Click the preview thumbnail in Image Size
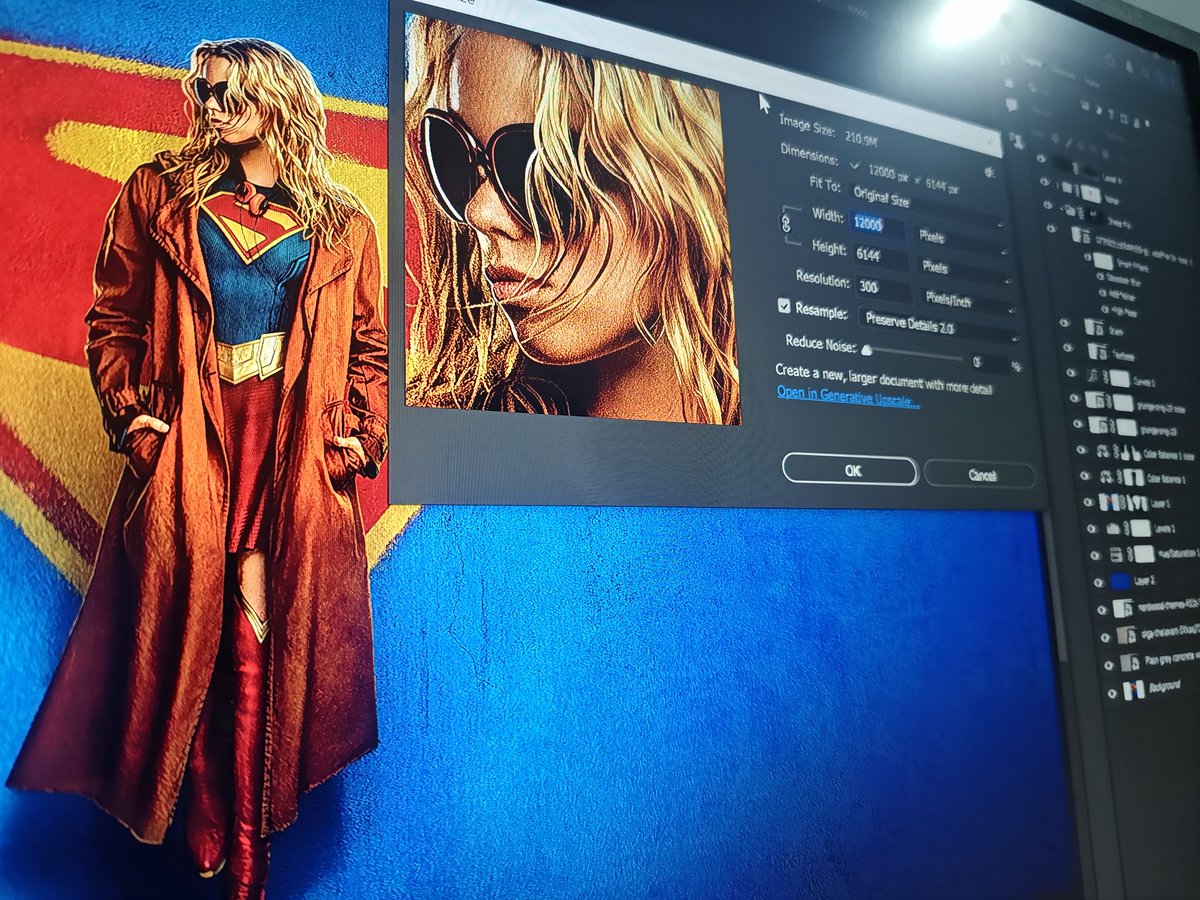Viewport: 1200px width, 900px height. point(572,218)
